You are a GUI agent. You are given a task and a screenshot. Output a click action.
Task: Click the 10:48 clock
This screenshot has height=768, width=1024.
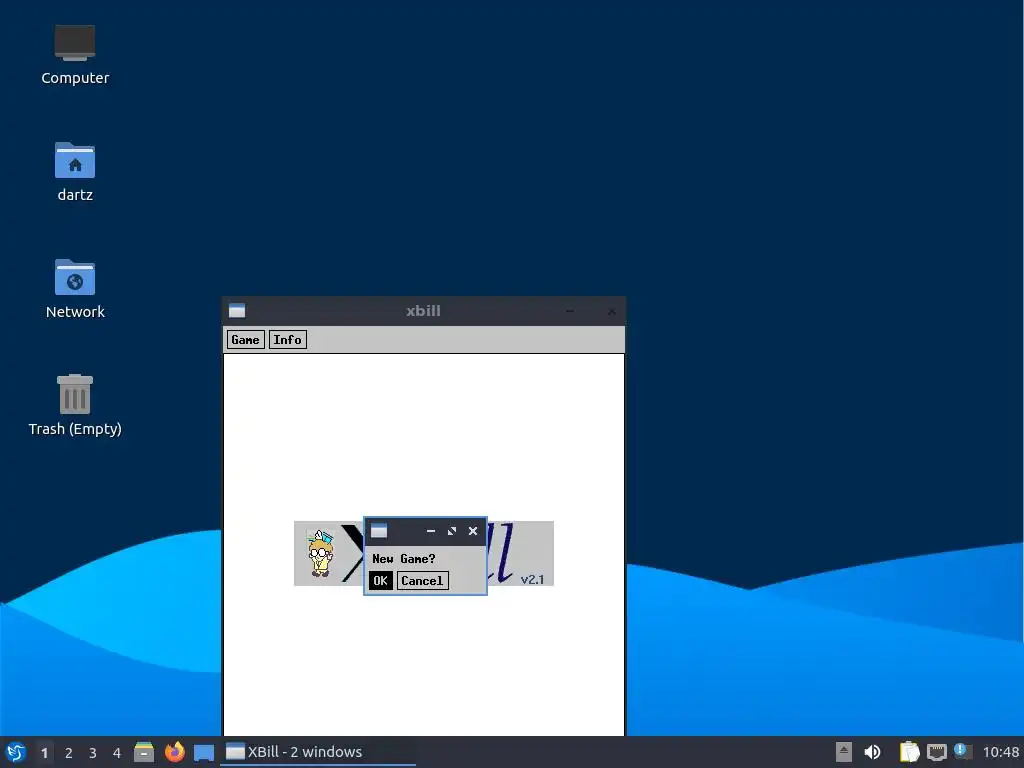pyautogui.click(x=1001, y=752)
